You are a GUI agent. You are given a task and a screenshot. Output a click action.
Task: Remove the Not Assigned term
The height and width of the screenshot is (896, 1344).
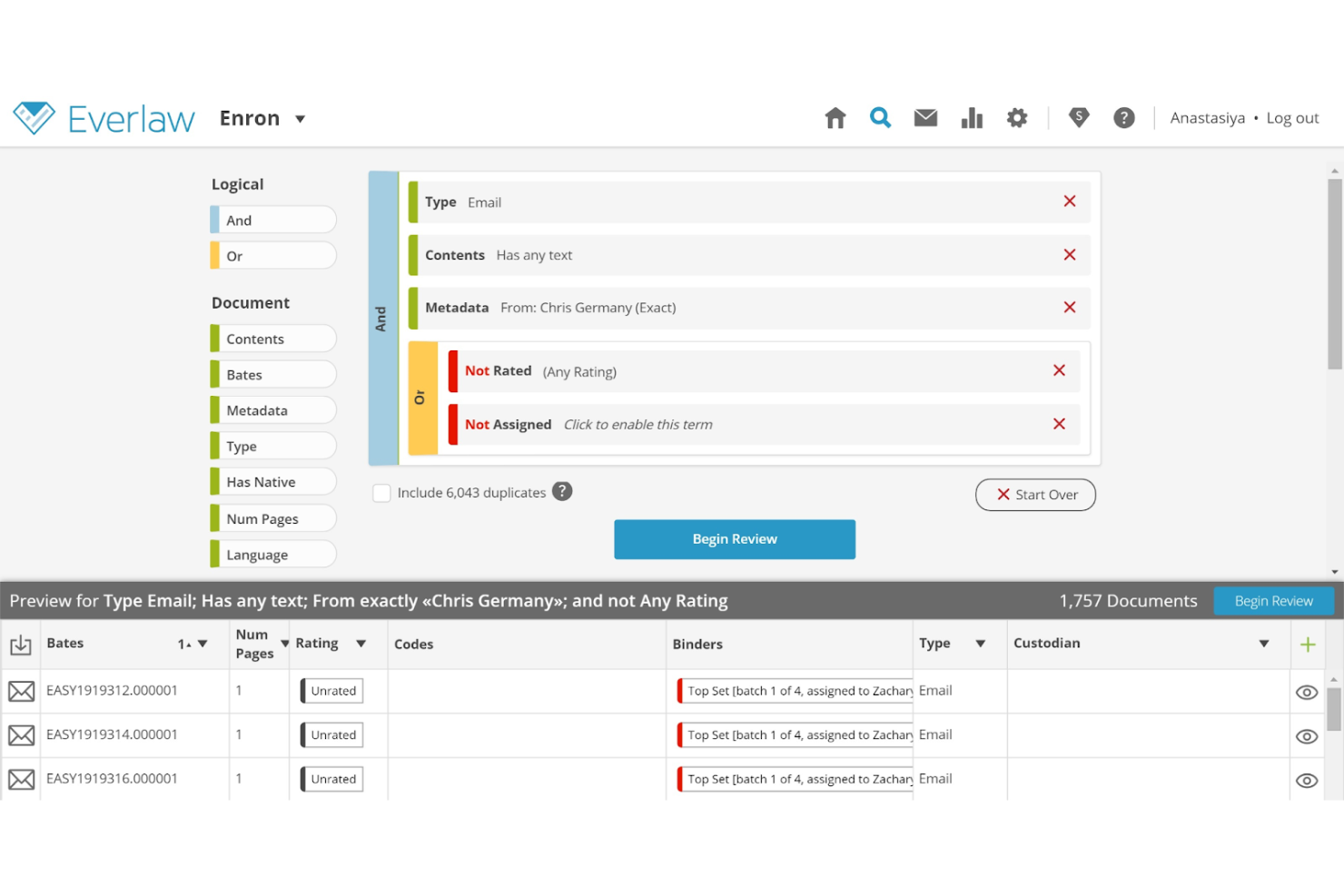pyautogui.click(x=1059, y=424)
